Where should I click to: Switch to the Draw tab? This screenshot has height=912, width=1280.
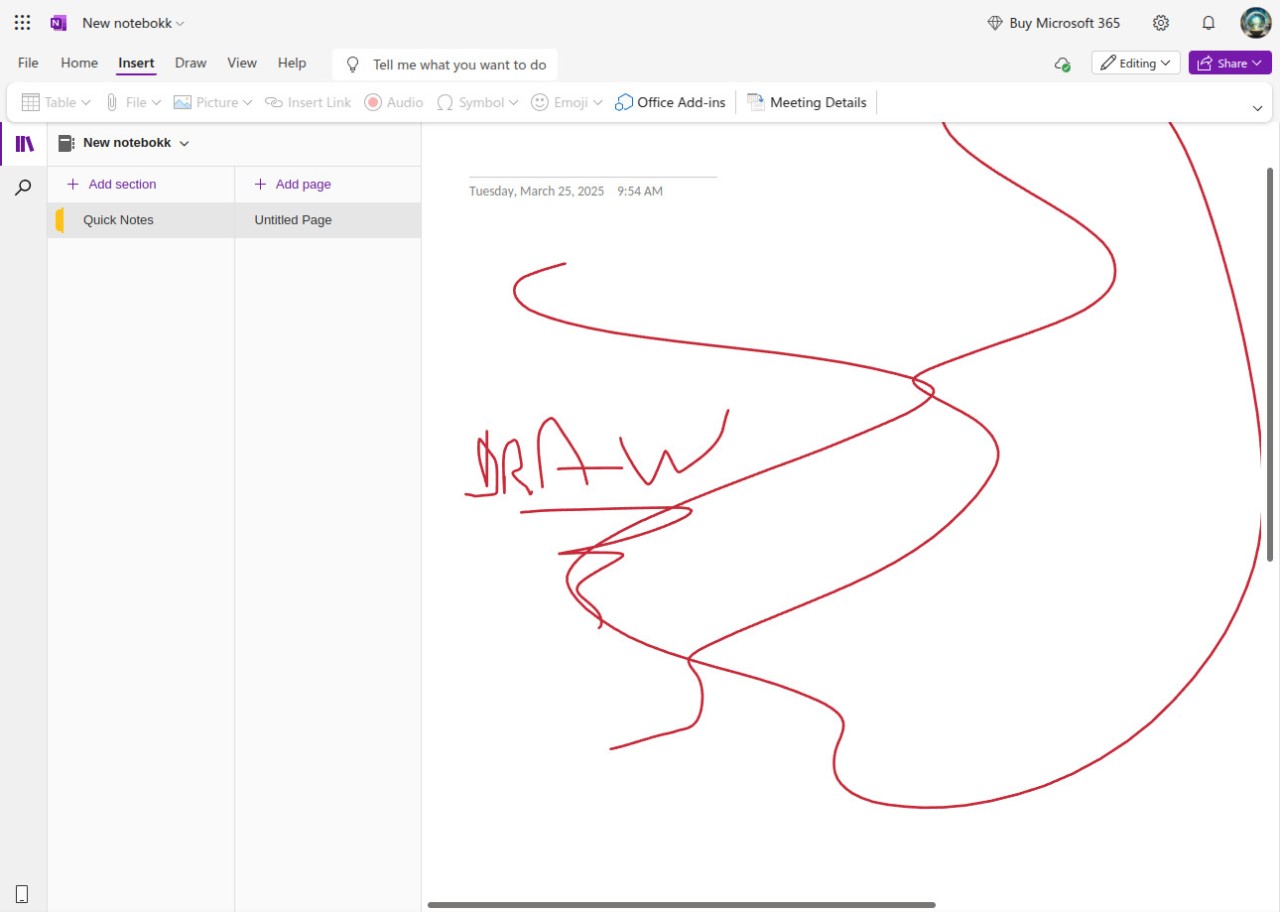point(190,63)
